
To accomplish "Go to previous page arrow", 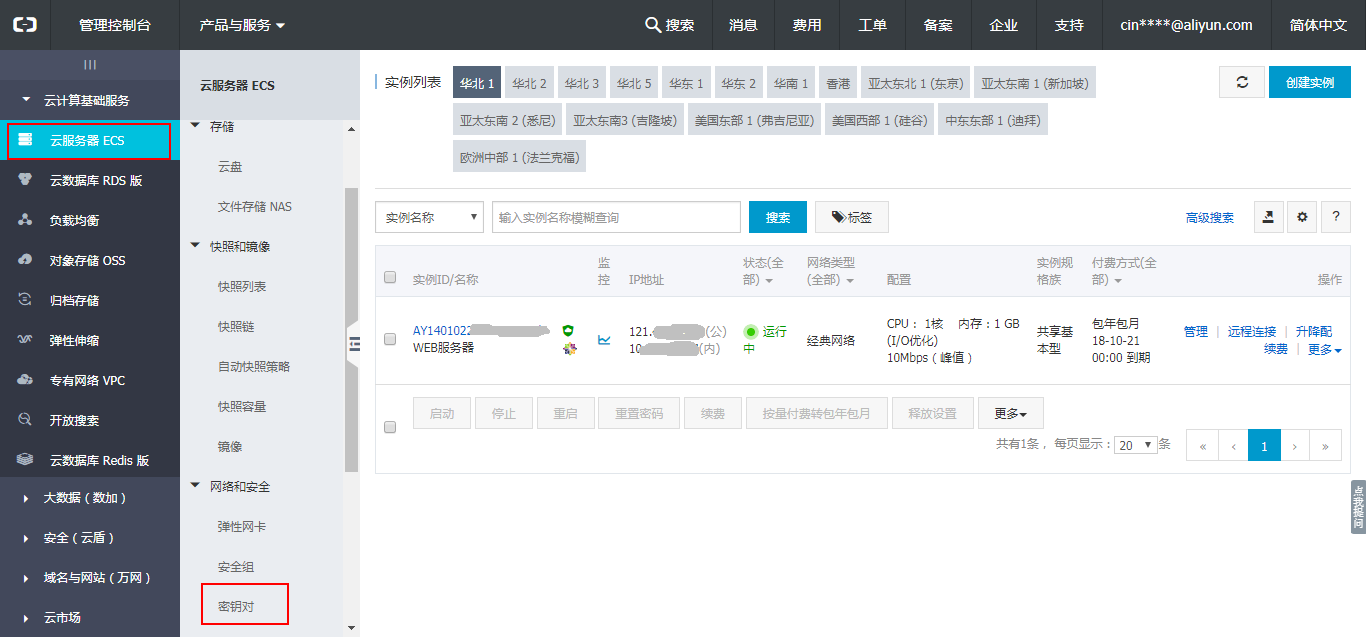I will 1233,445.
